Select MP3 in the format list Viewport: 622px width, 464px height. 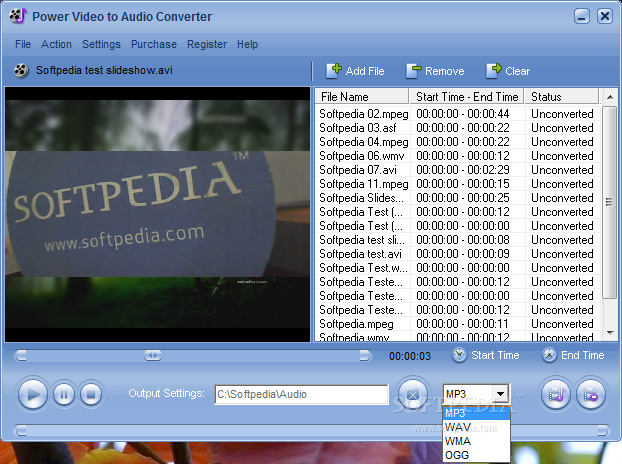[476, 413]
